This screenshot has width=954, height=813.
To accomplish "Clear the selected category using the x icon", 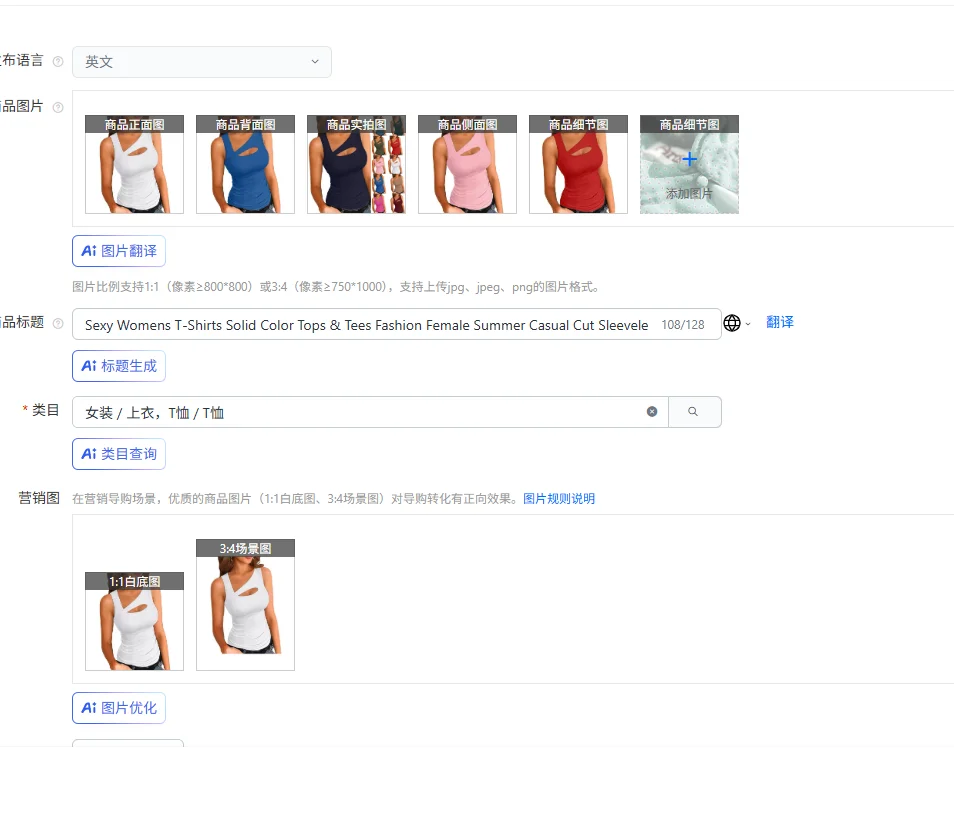I will pyautogui.click(x=652, y=411).
